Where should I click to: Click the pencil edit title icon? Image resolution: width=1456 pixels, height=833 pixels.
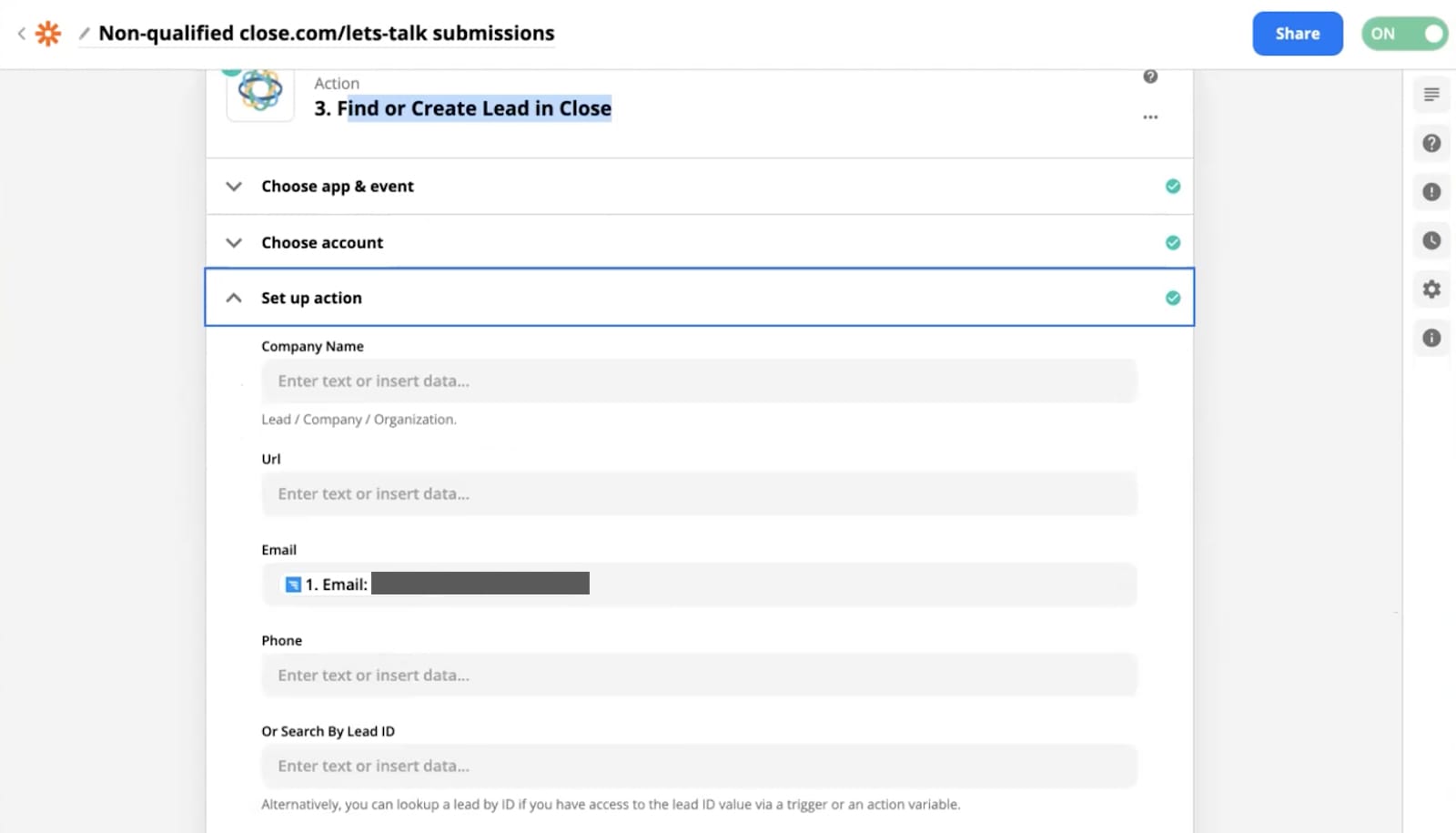point(84,34)
